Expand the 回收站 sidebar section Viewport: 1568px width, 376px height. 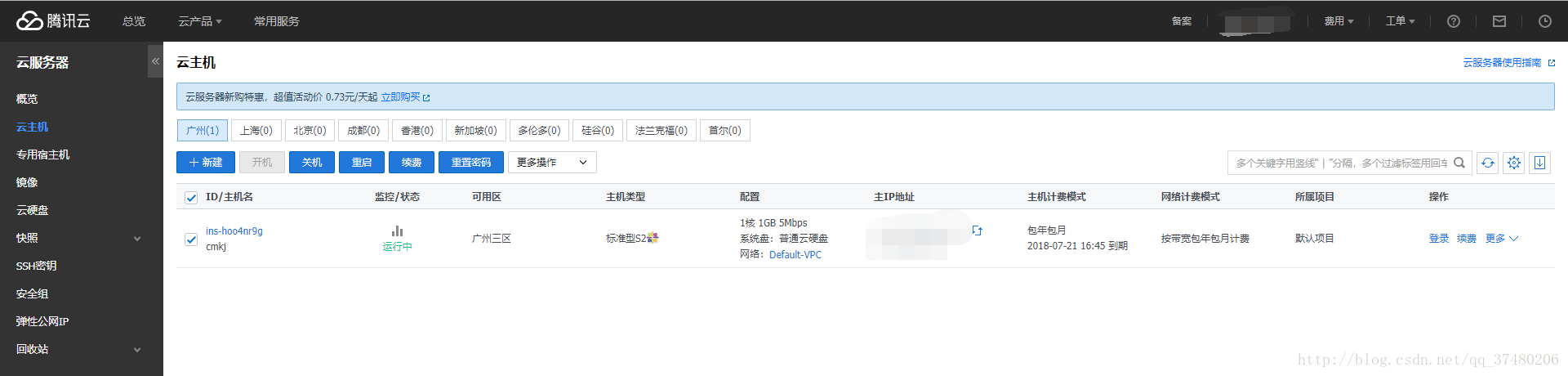(137, 350)
